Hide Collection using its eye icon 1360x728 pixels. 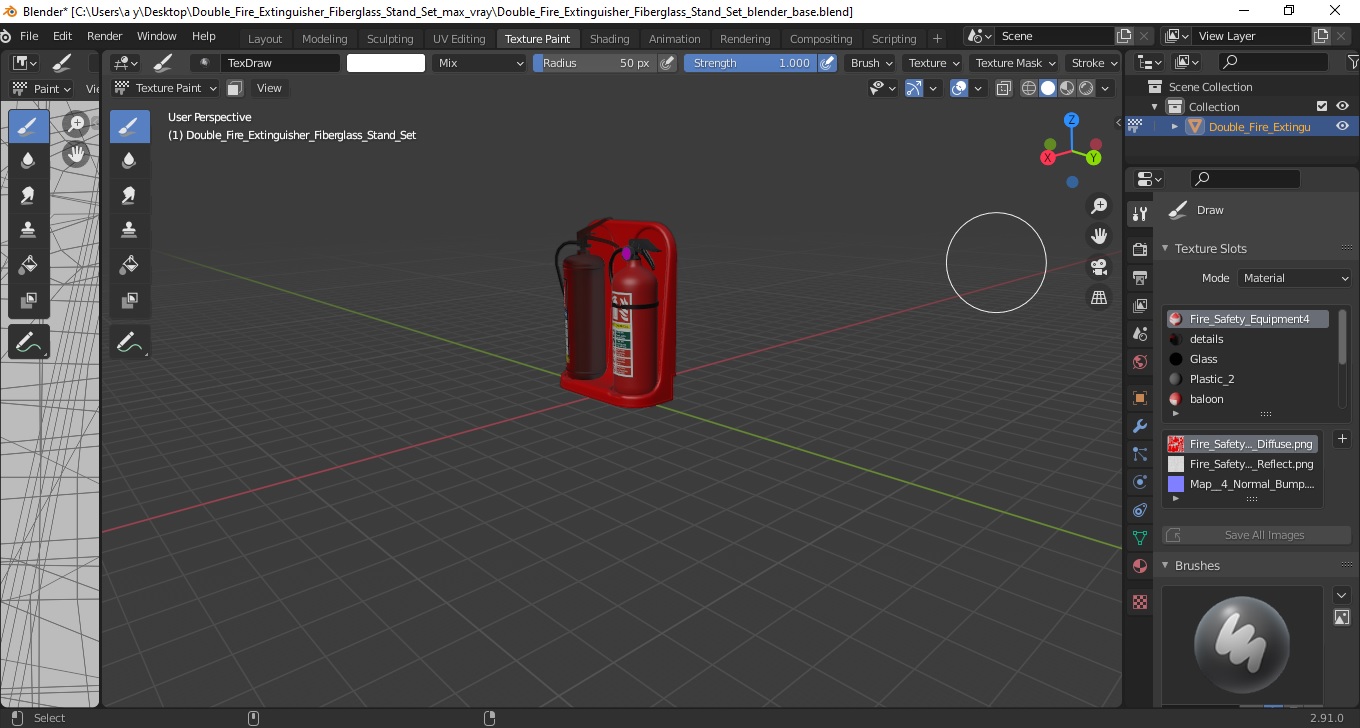[1342, 106]
